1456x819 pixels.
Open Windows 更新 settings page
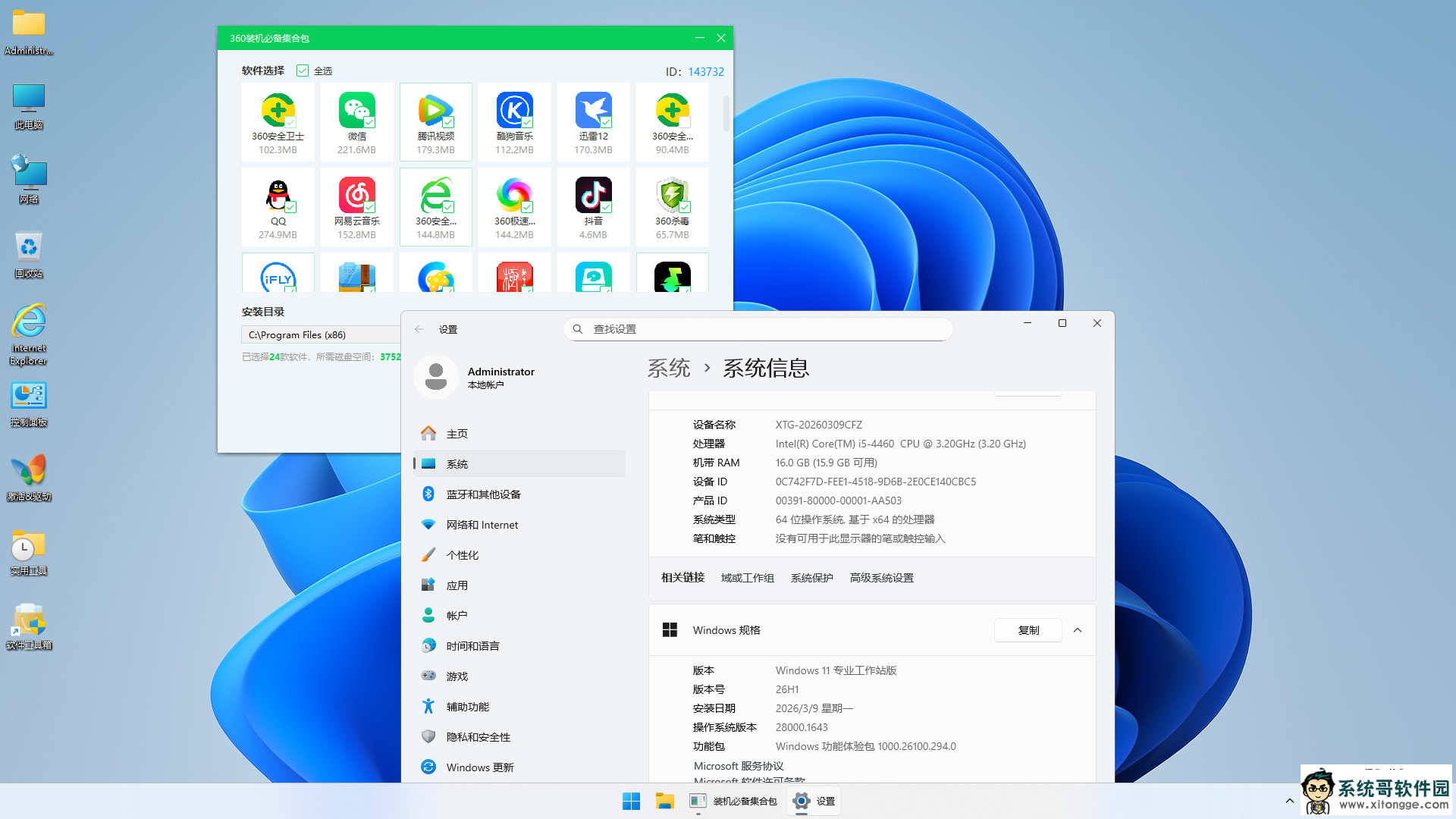[x=479, y=767]
